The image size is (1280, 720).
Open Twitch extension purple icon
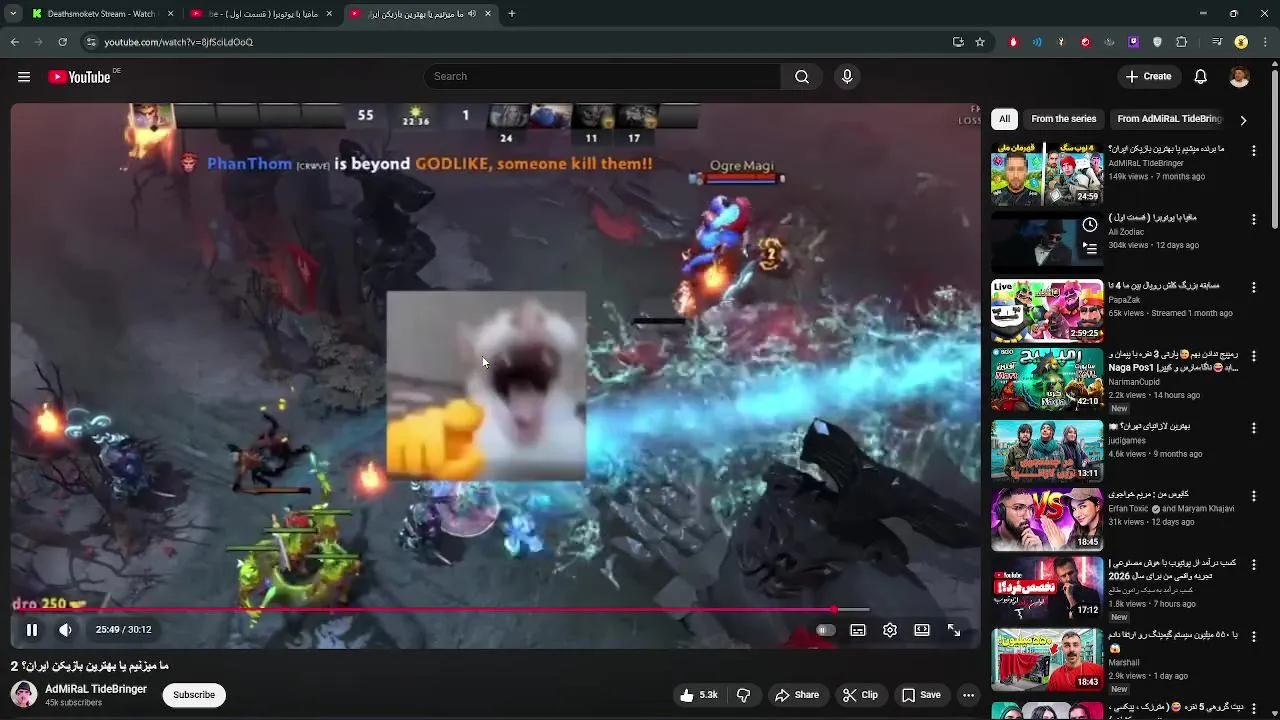pos(1133,42)
